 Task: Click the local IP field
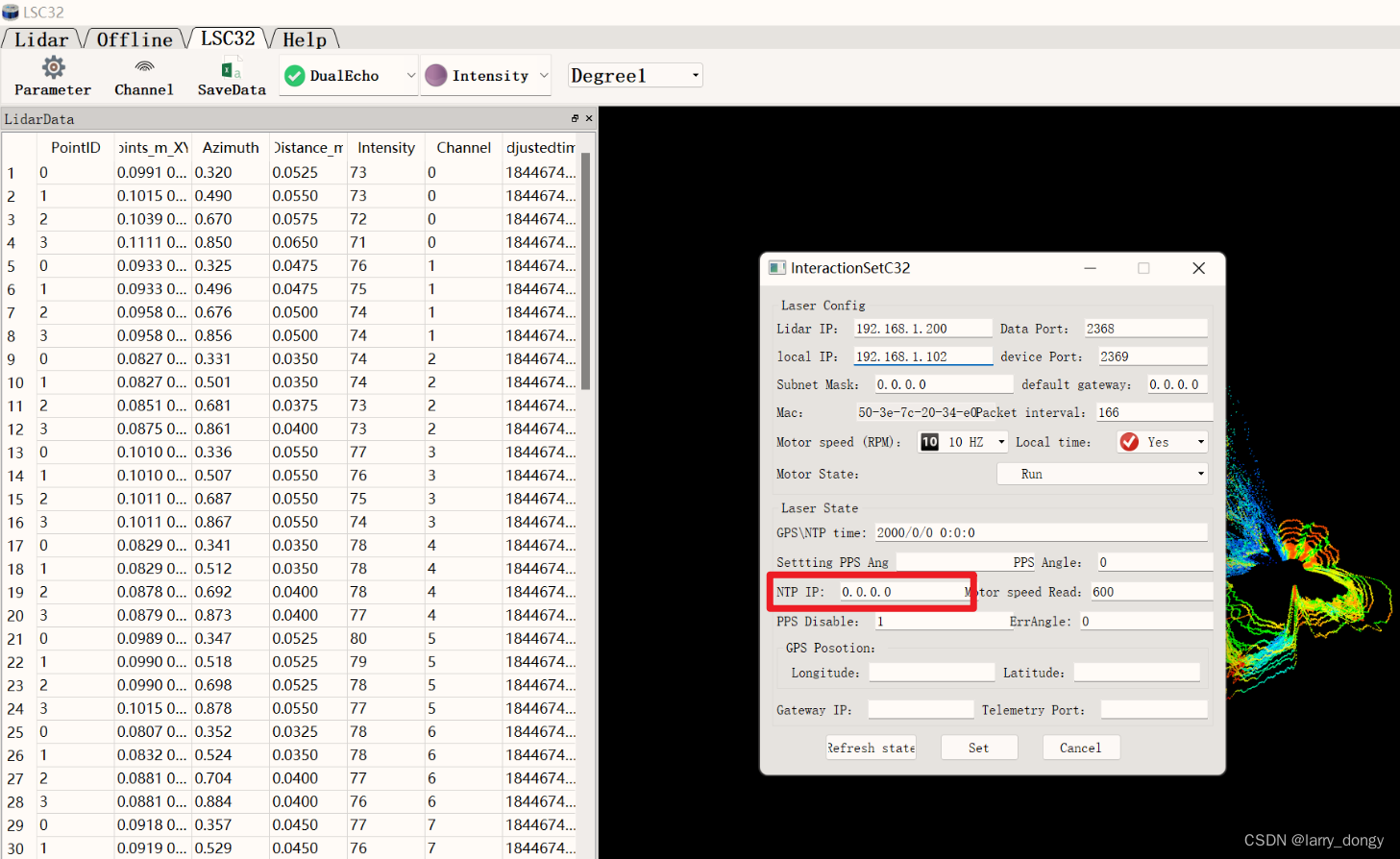(x=922, y=356)
